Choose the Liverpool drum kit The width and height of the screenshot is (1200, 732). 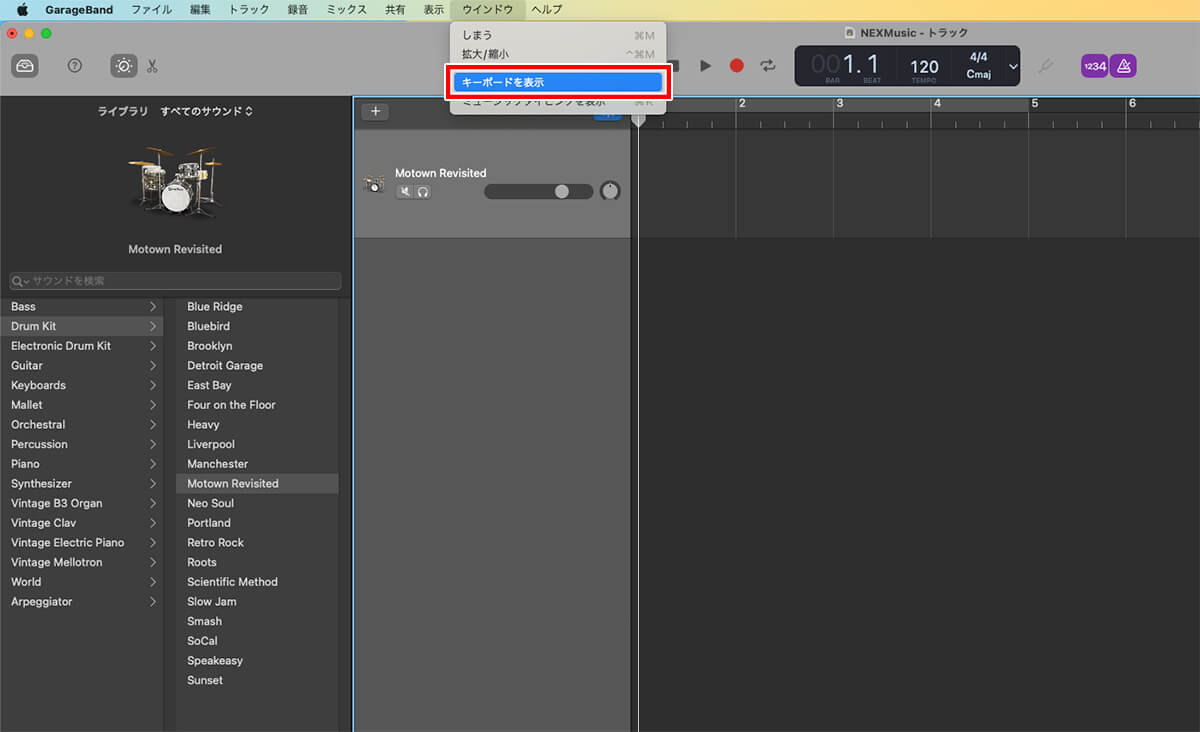(x=258, y=444)
